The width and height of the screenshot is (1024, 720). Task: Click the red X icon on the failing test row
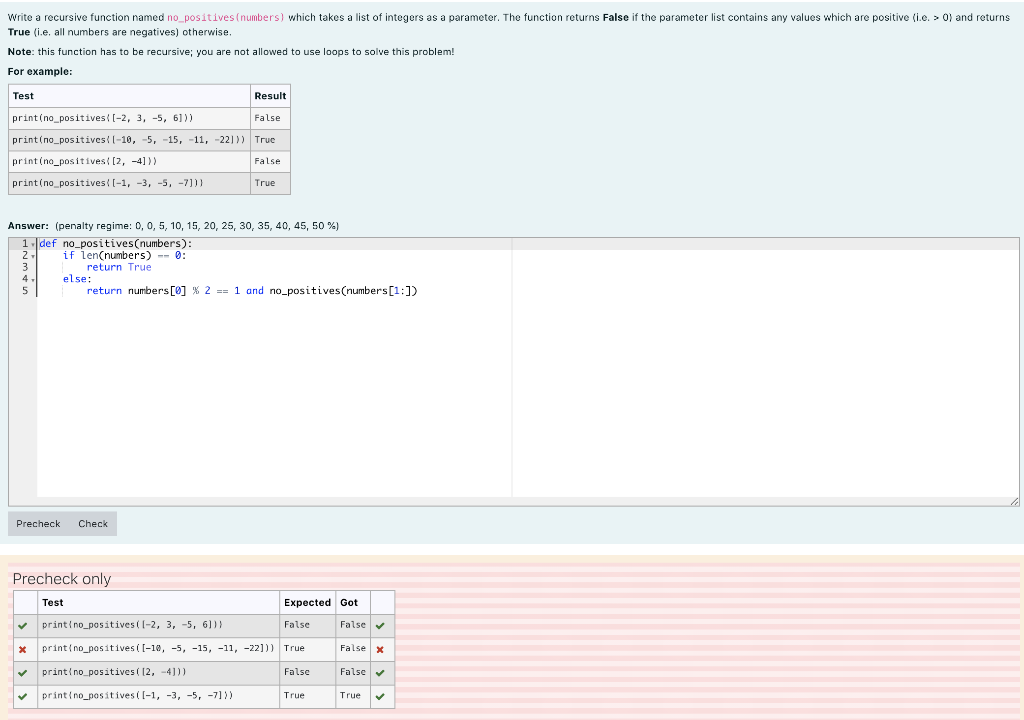click(x=24, y=648)
